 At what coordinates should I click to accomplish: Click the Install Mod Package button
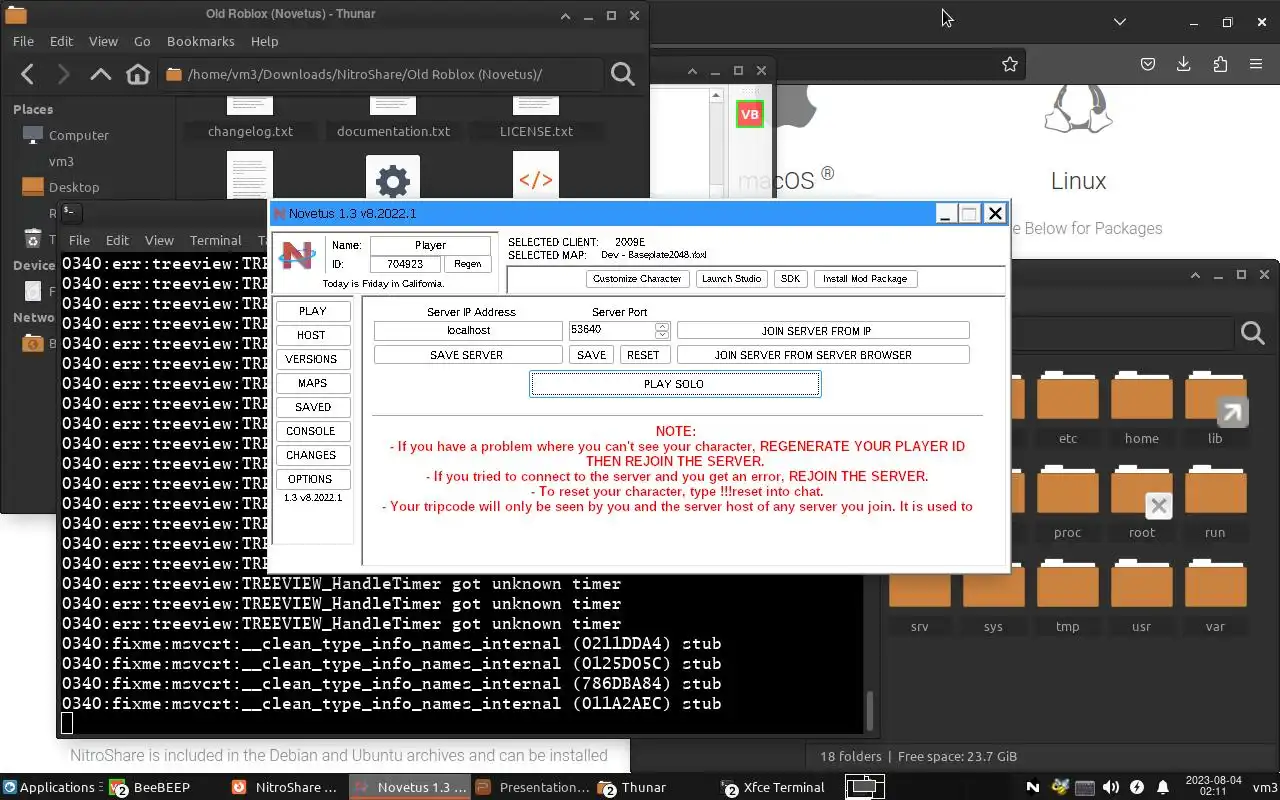tap(865, 279)
